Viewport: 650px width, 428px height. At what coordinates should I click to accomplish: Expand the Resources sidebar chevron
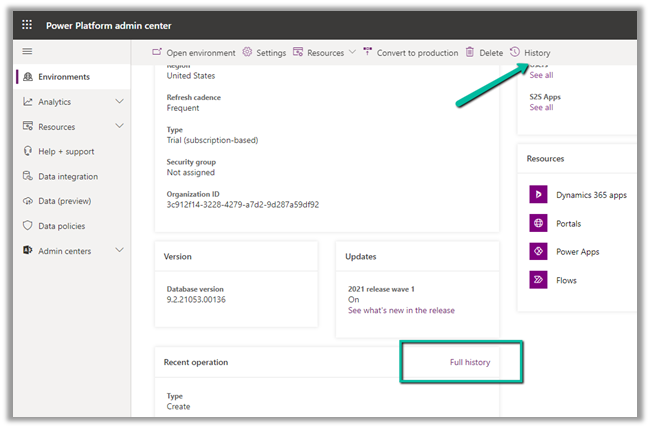120,126
